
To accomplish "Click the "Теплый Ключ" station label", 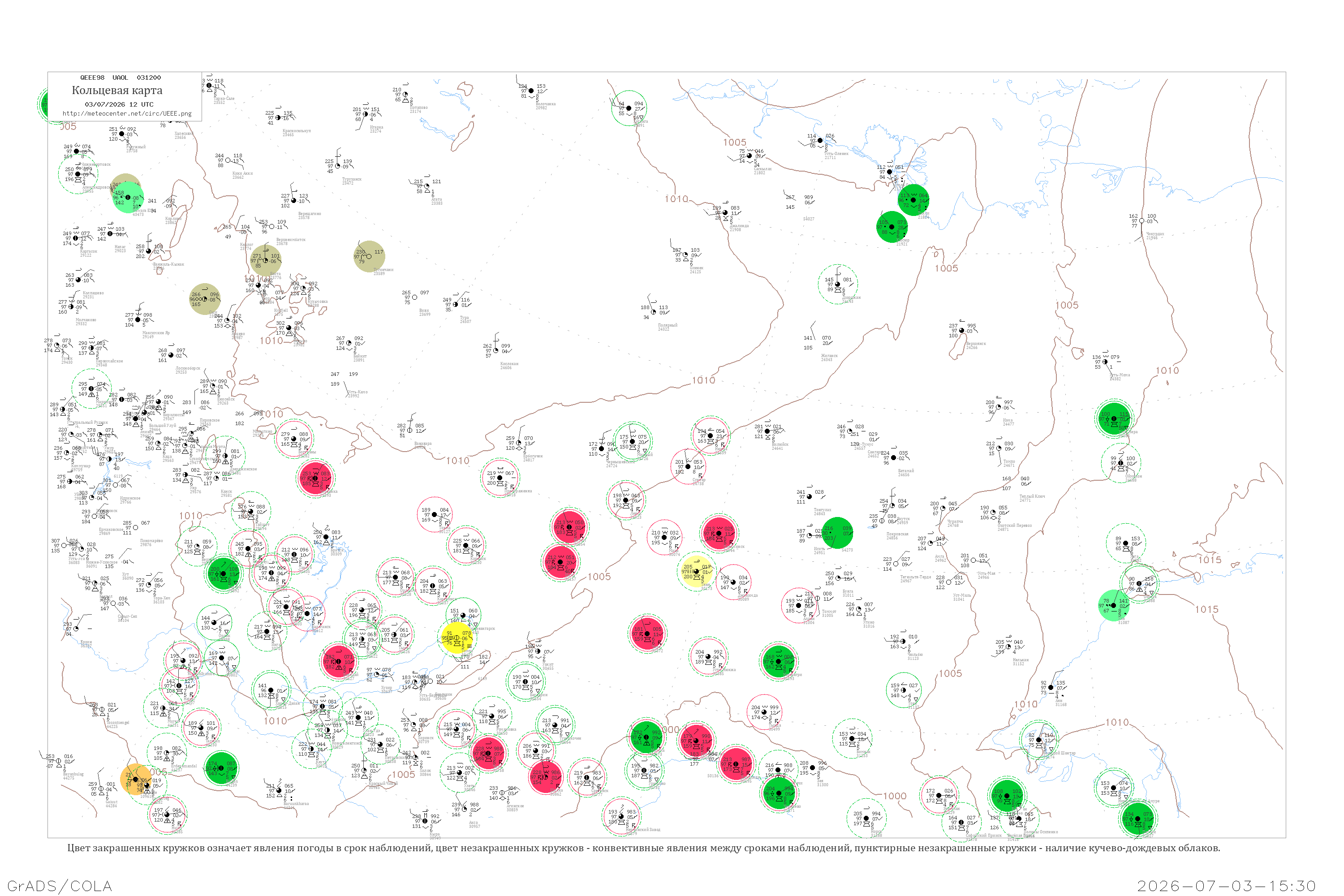I will click(1033, 496).
